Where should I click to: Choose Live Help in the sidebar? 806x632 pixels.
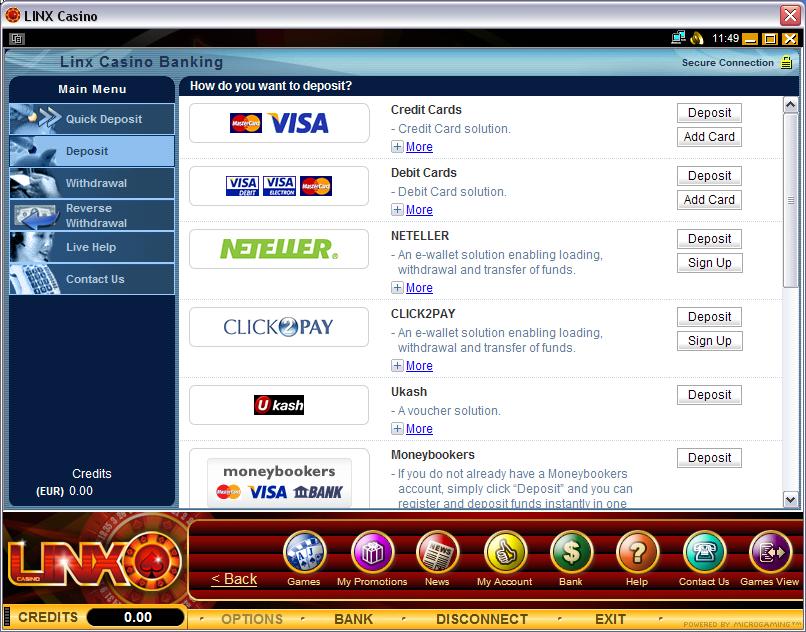[x=92, y=247]
